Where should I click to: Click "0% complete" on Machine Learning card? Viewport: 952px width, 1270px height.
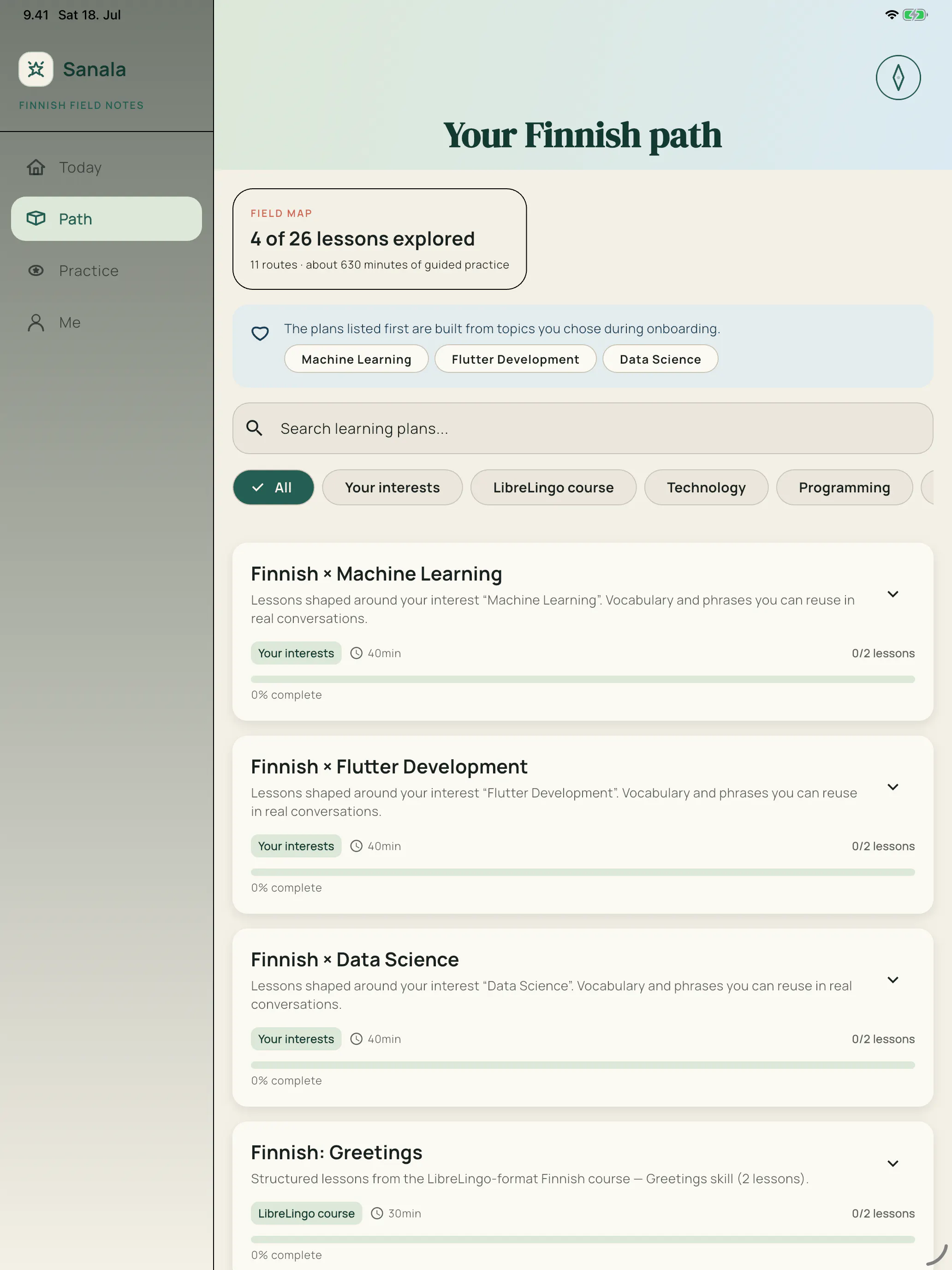pos(286,695)
